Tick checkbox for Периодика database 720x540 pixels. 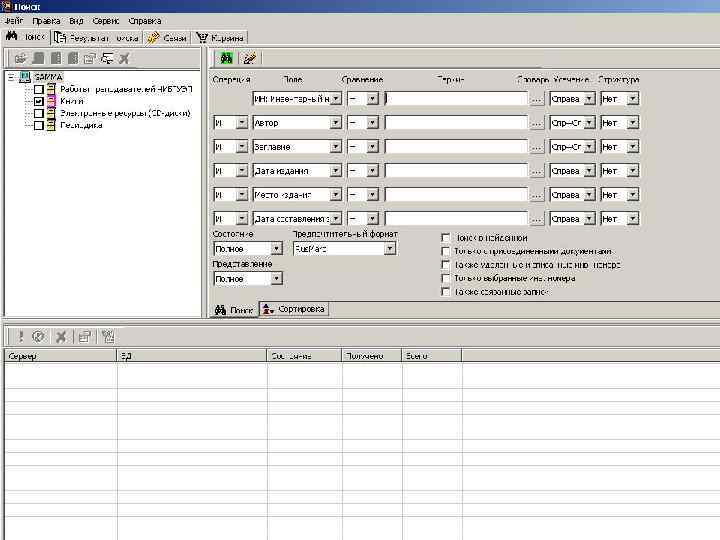[39, 125]
